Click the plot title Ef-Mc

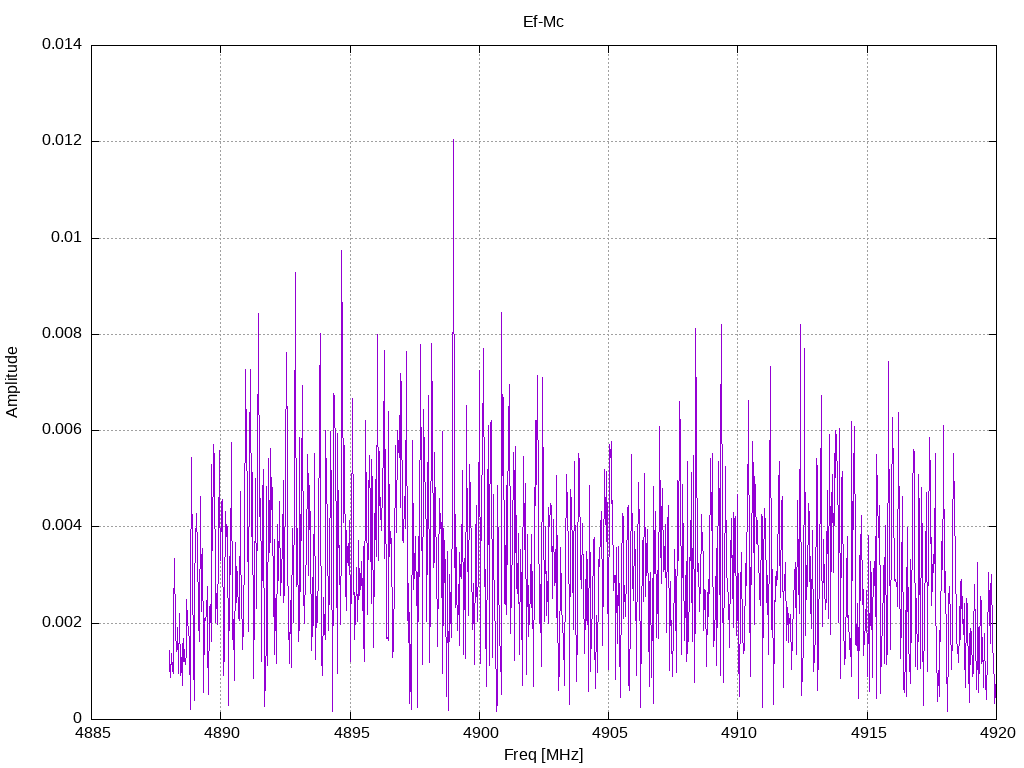(x=543, y=22)
